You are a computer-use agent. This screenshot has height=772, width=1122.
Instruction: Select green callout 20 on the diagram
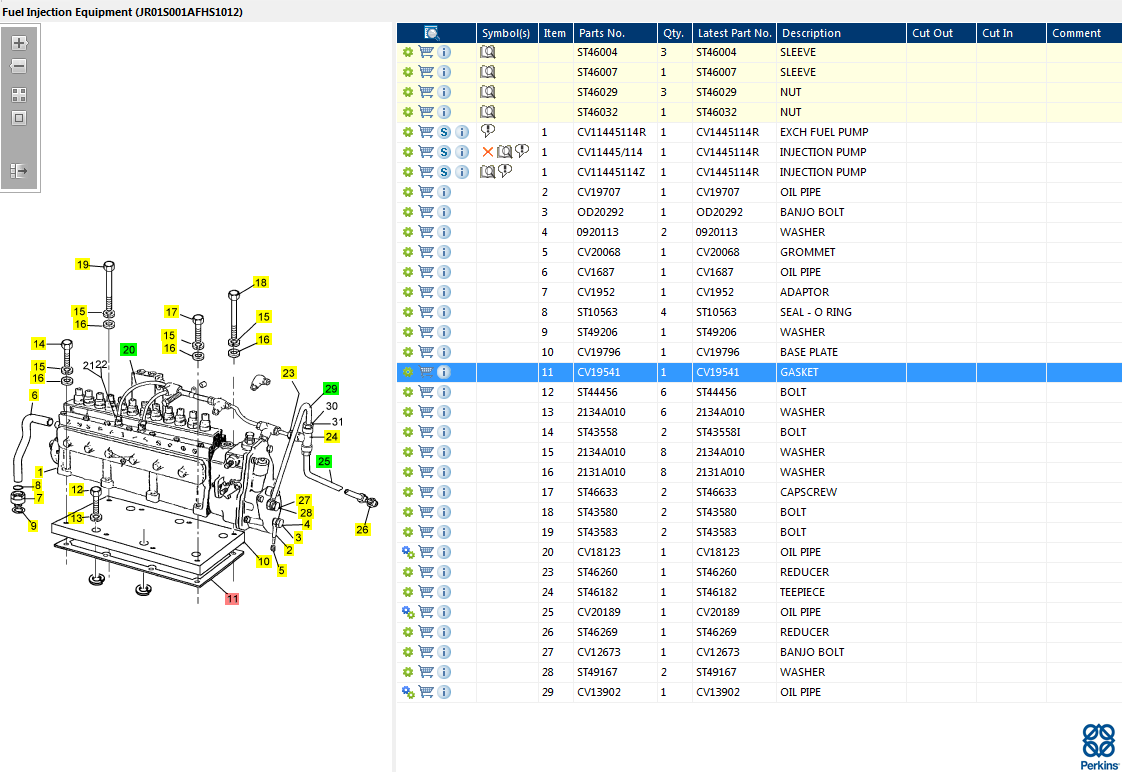click(129, 350)
